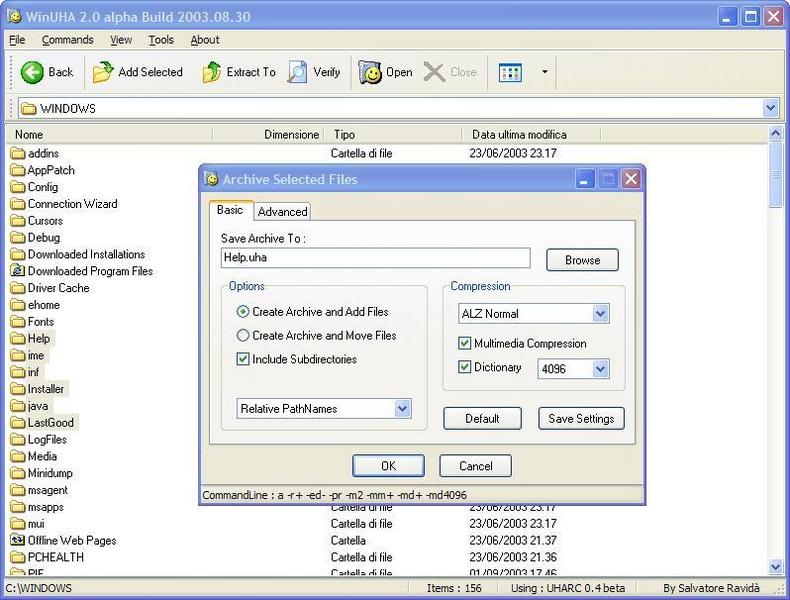The image size is (790, 600).
Task: Click the file list scroll-down arrow
Action: (x=775, y=567)
